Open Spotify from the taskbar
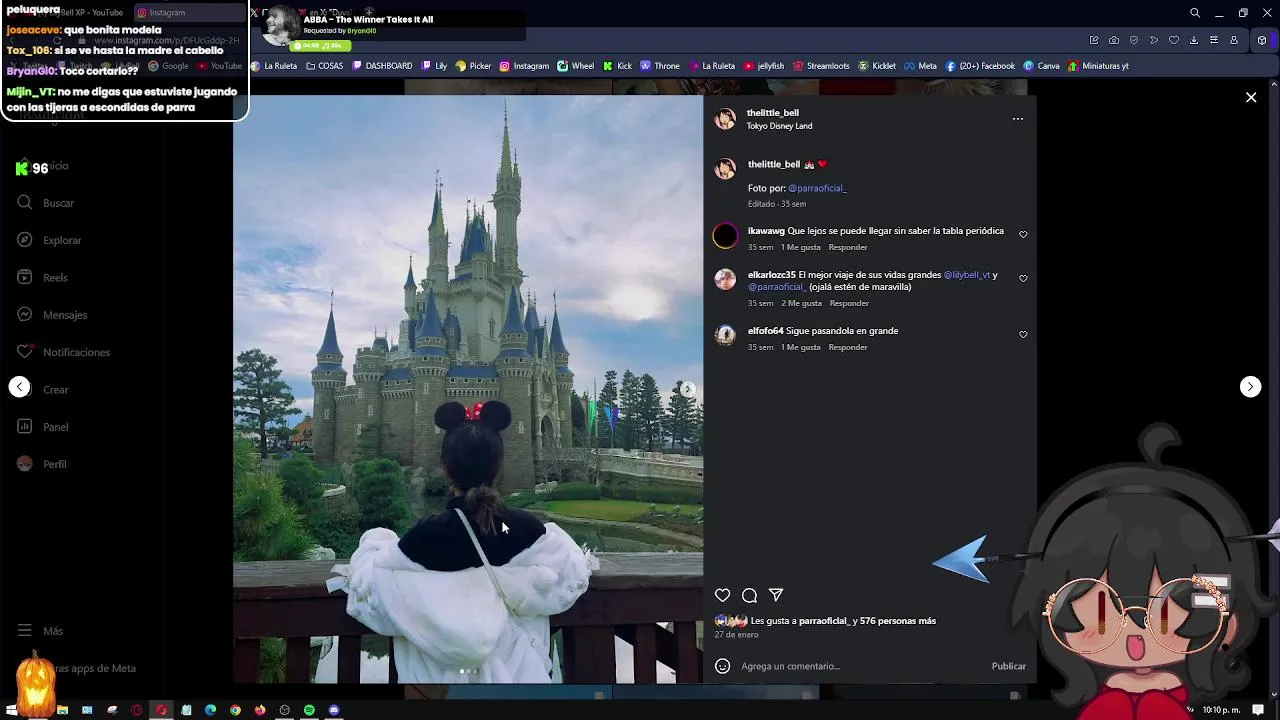 tap(309, 710)
